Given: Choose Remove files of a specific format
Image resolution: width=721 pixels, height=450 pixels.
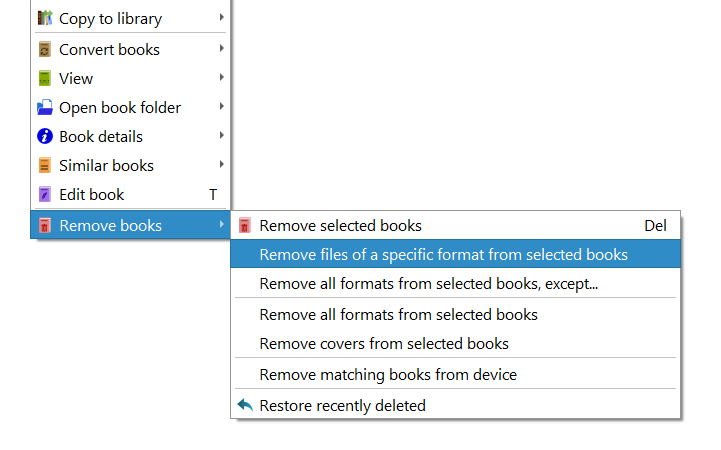Looking at the screenshot, I should pos(443,254).
